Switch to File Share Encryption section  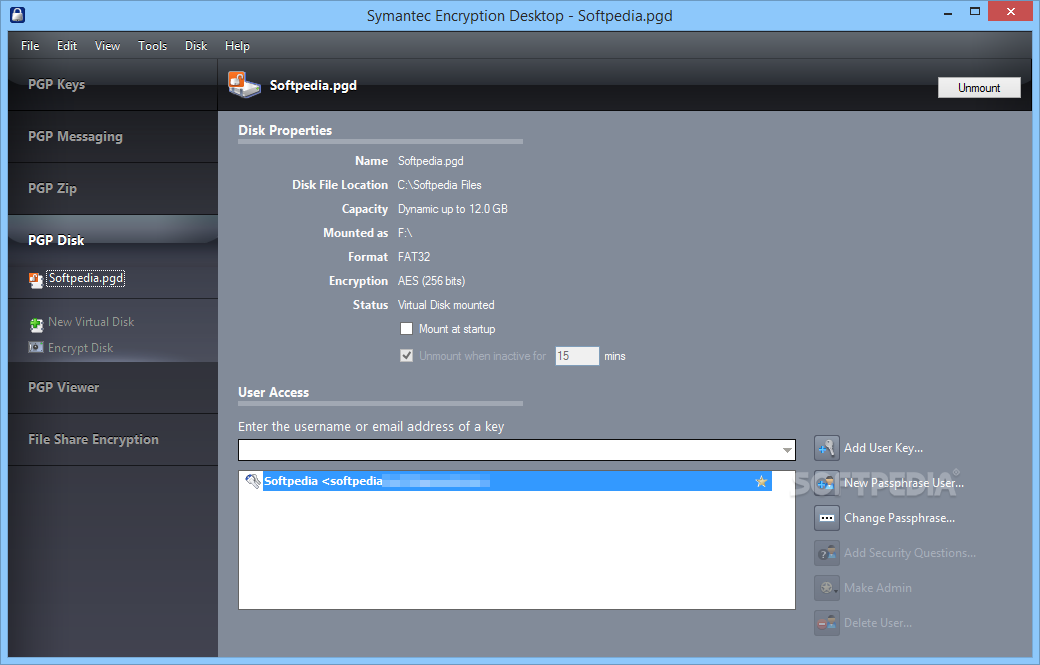pyautogui.click(x=113, y=440)
